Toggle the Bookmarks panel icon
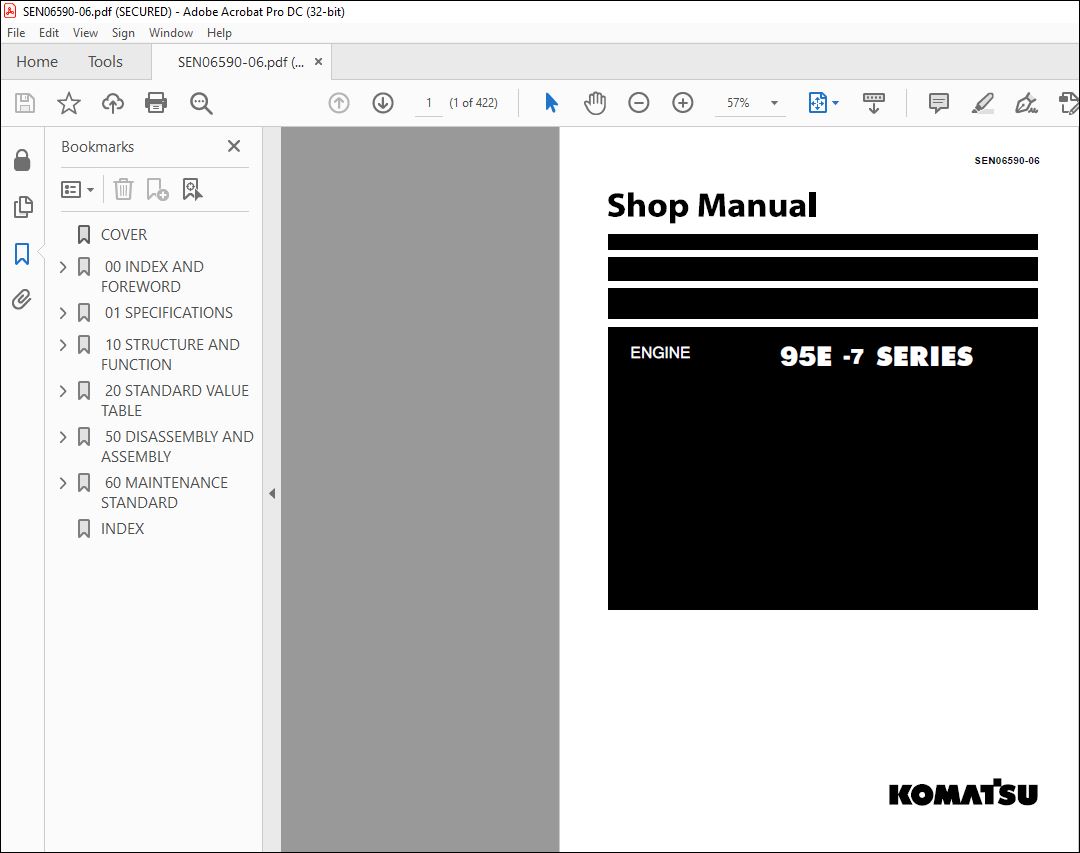 pos(22,254)
